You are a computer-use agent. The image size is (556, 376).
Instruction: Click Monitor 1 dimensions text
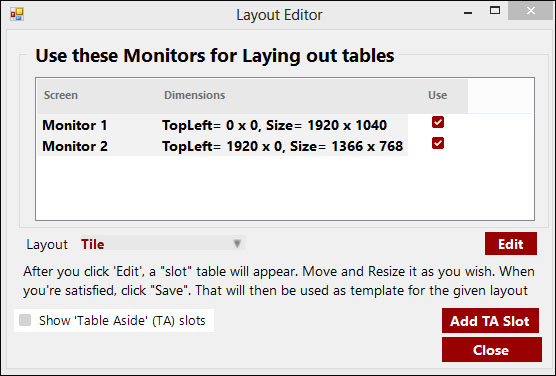(274, 125)
